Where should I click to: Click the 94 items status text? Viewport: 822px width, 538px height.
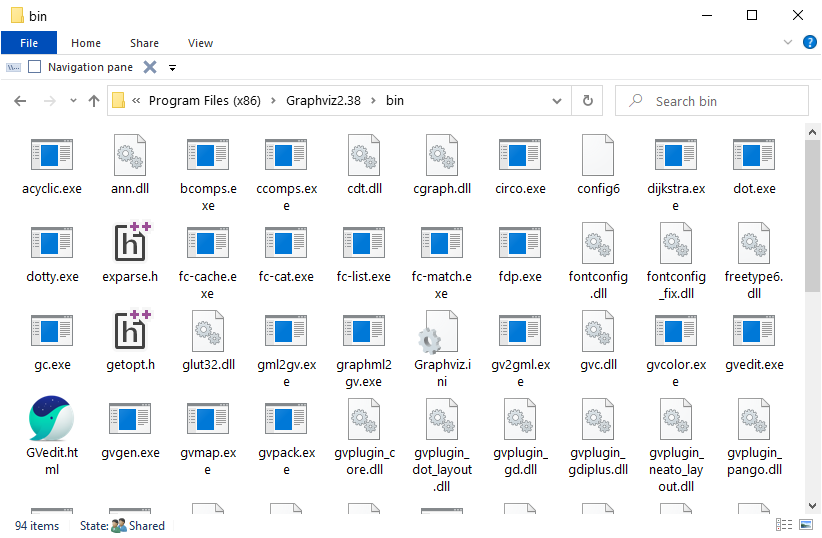[x=37, y=525]
